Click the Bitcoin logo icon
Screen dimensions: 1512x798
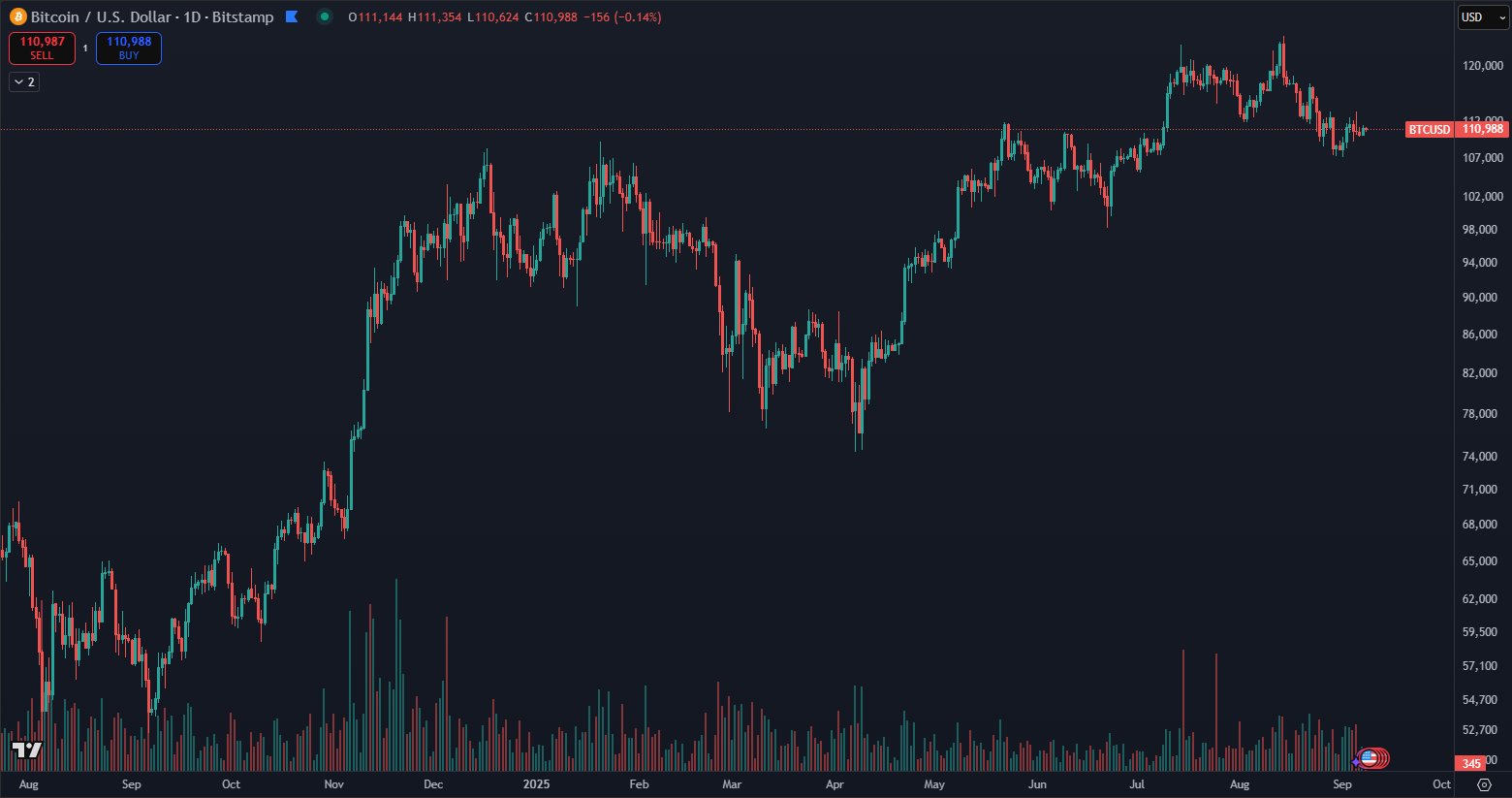coord(18,16)
